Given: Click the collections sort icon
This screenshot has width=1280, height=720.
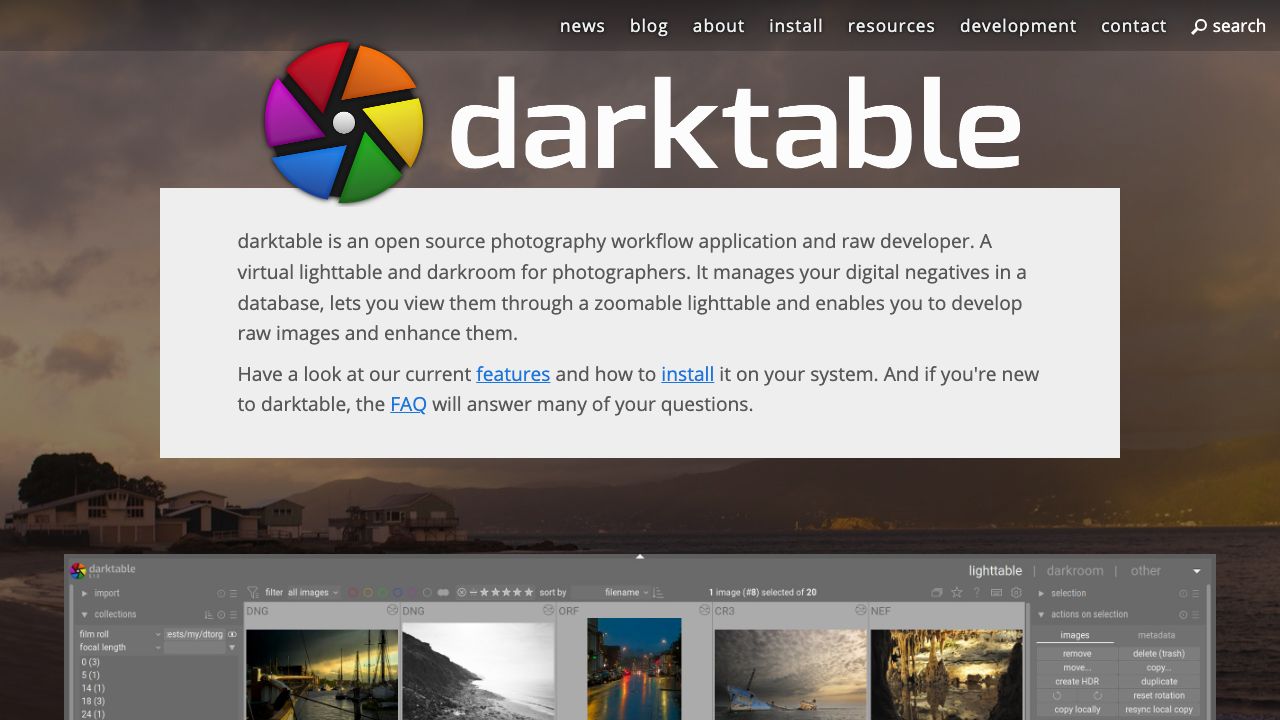Looking at the screenshot, I should point(209,615).
